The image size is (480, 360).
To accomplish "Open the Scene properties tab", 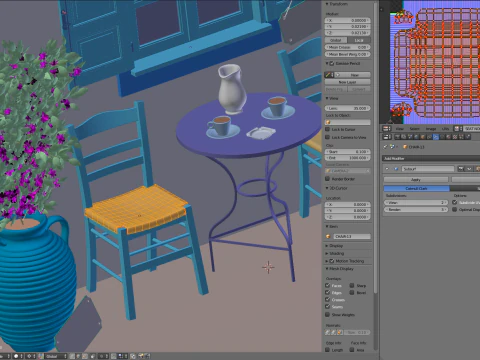I will [410, 137].
